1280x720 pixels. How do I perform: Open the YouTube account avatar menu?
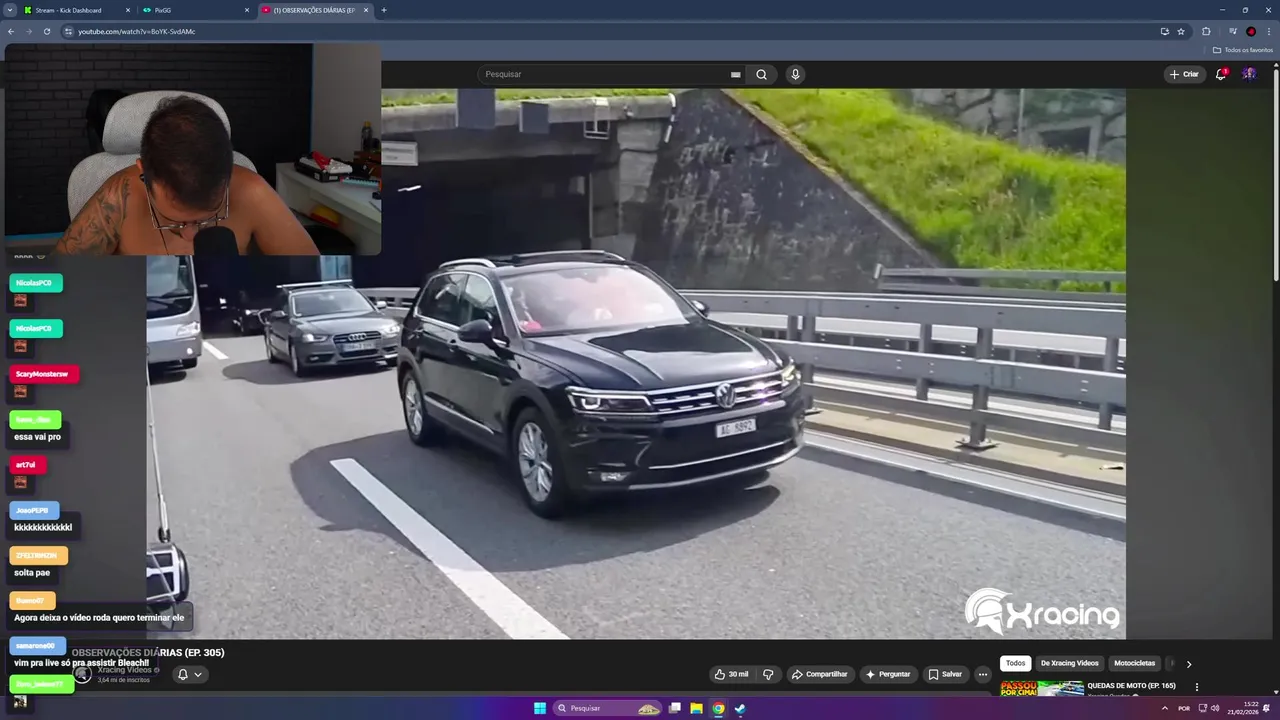(1249, 74)
